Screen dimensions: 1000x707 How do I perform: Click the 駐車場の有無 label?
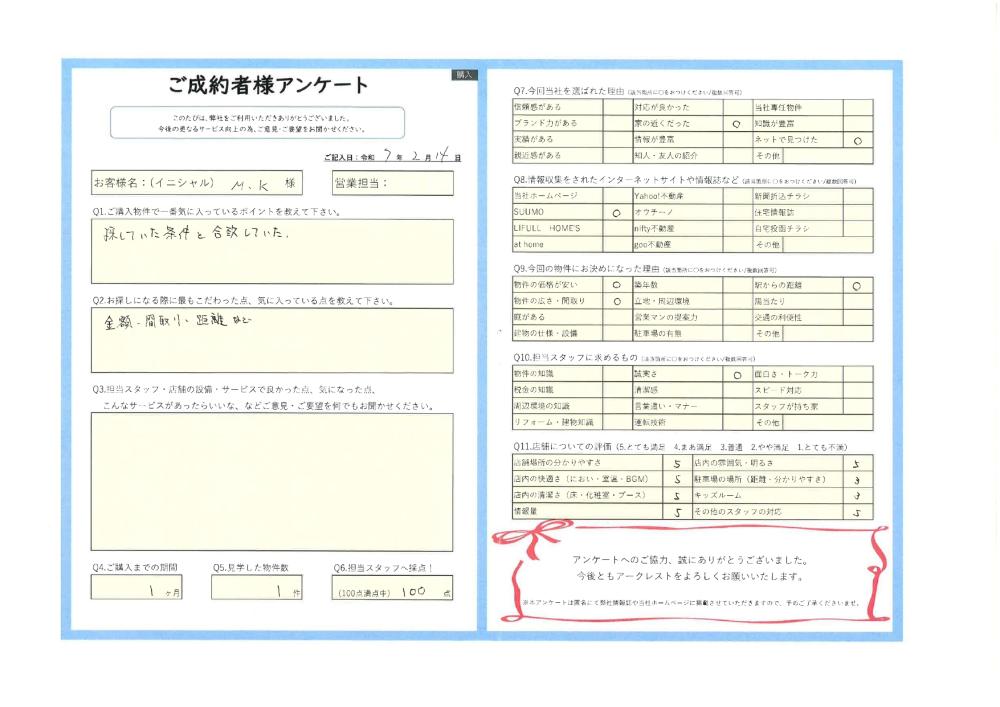pyautogui.click(x=658, y=333)
